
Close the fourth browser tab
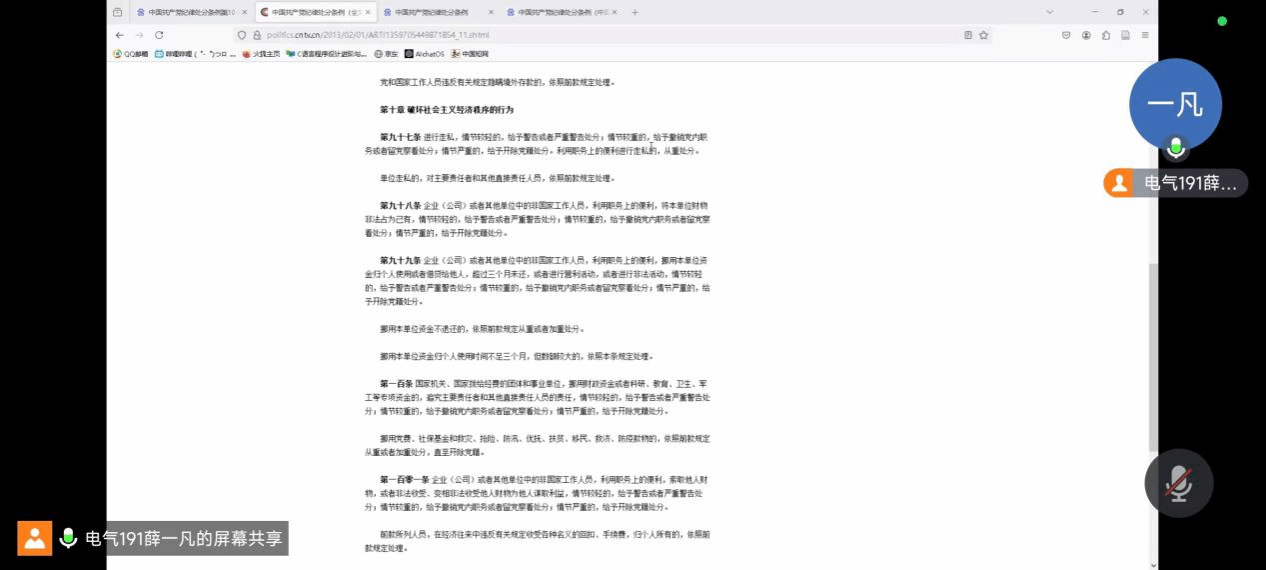pos(614,12)
